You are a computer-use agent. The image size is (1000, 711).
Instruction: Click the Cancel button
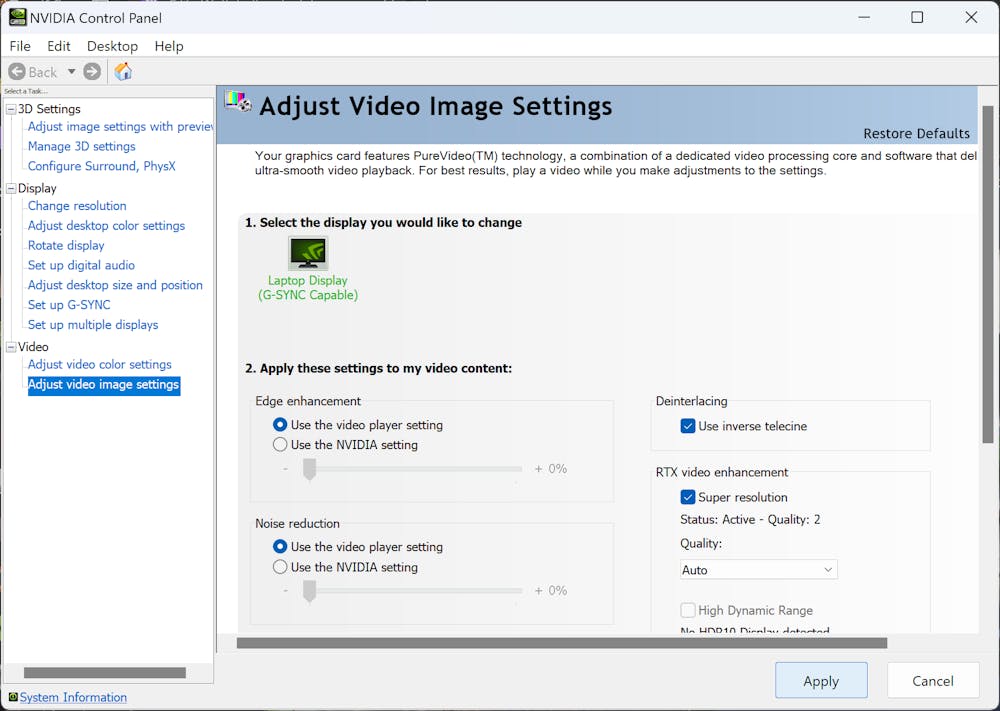[932, 680]
